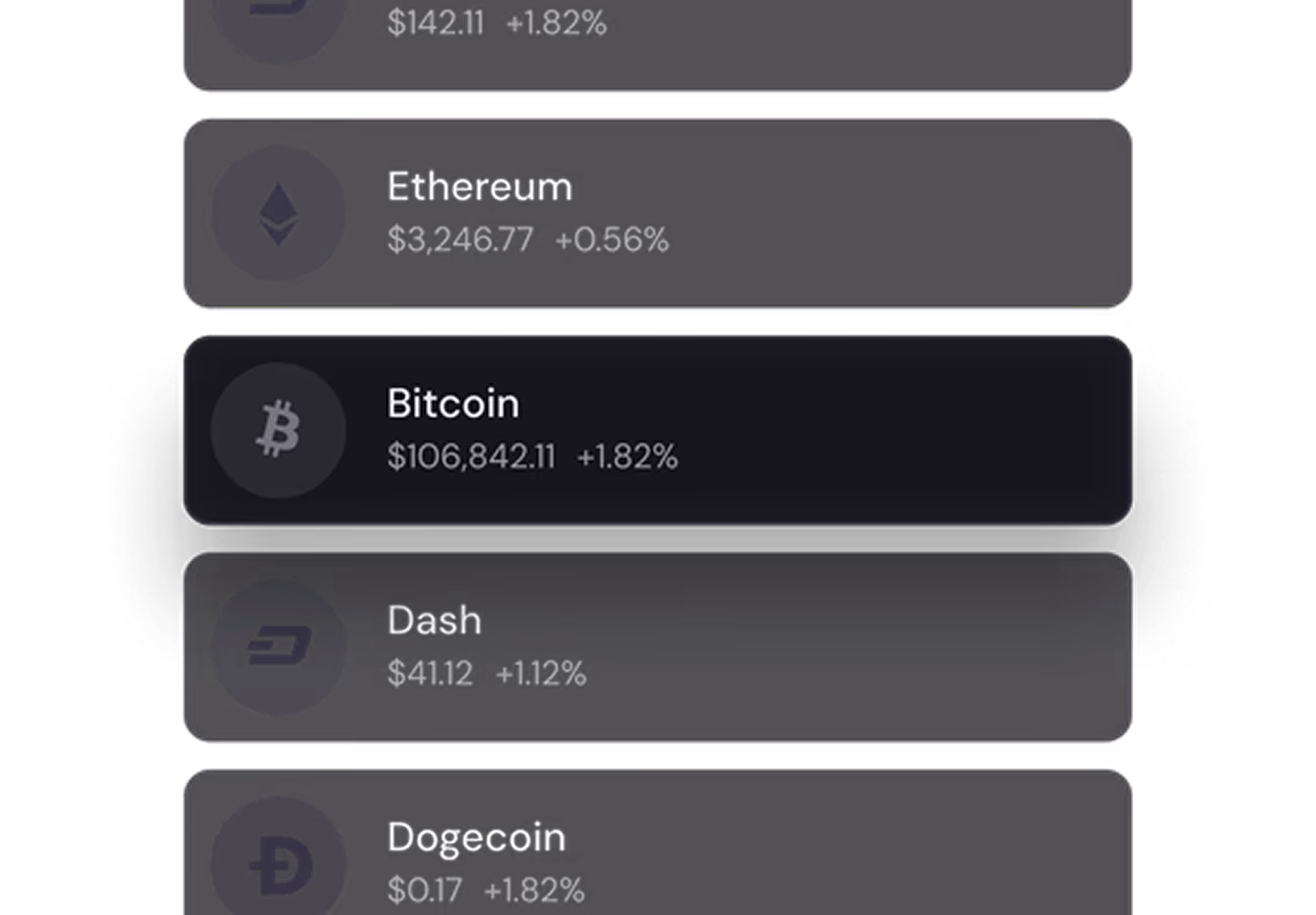
Task: Click Dash's +1.12% change value
Action: click(x=541, y=674)
